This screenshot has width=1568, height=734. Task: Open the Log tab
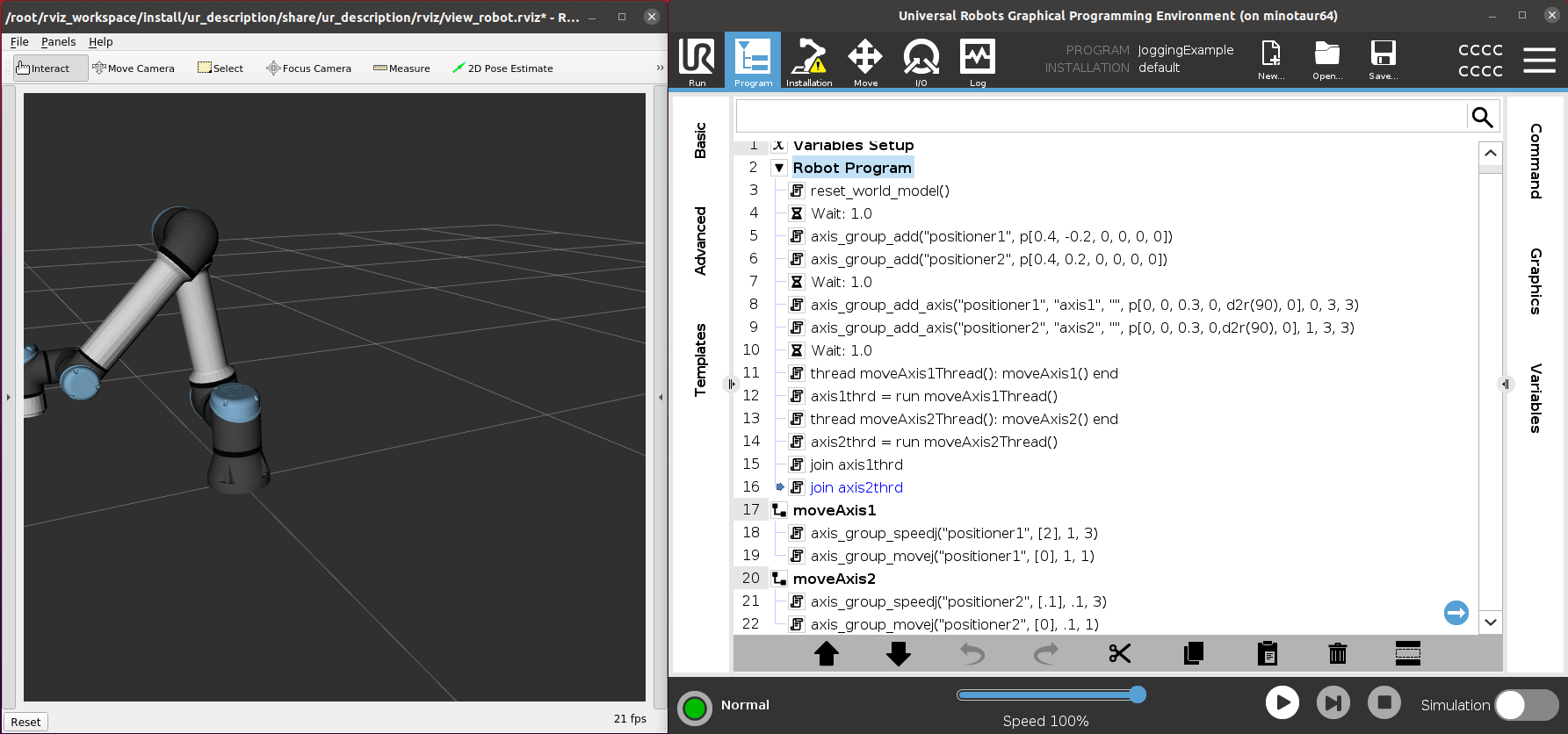978,61
